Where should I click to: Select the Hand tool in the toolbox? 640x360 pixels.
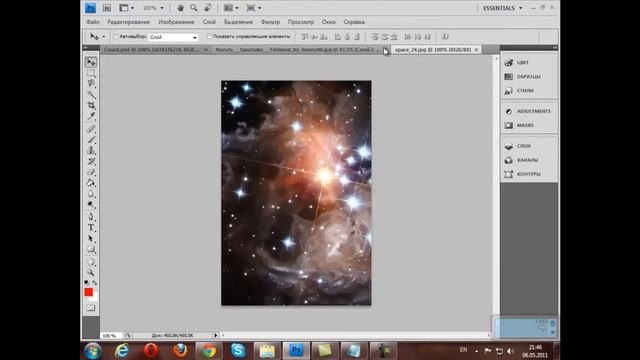click(x=91, y=262)
